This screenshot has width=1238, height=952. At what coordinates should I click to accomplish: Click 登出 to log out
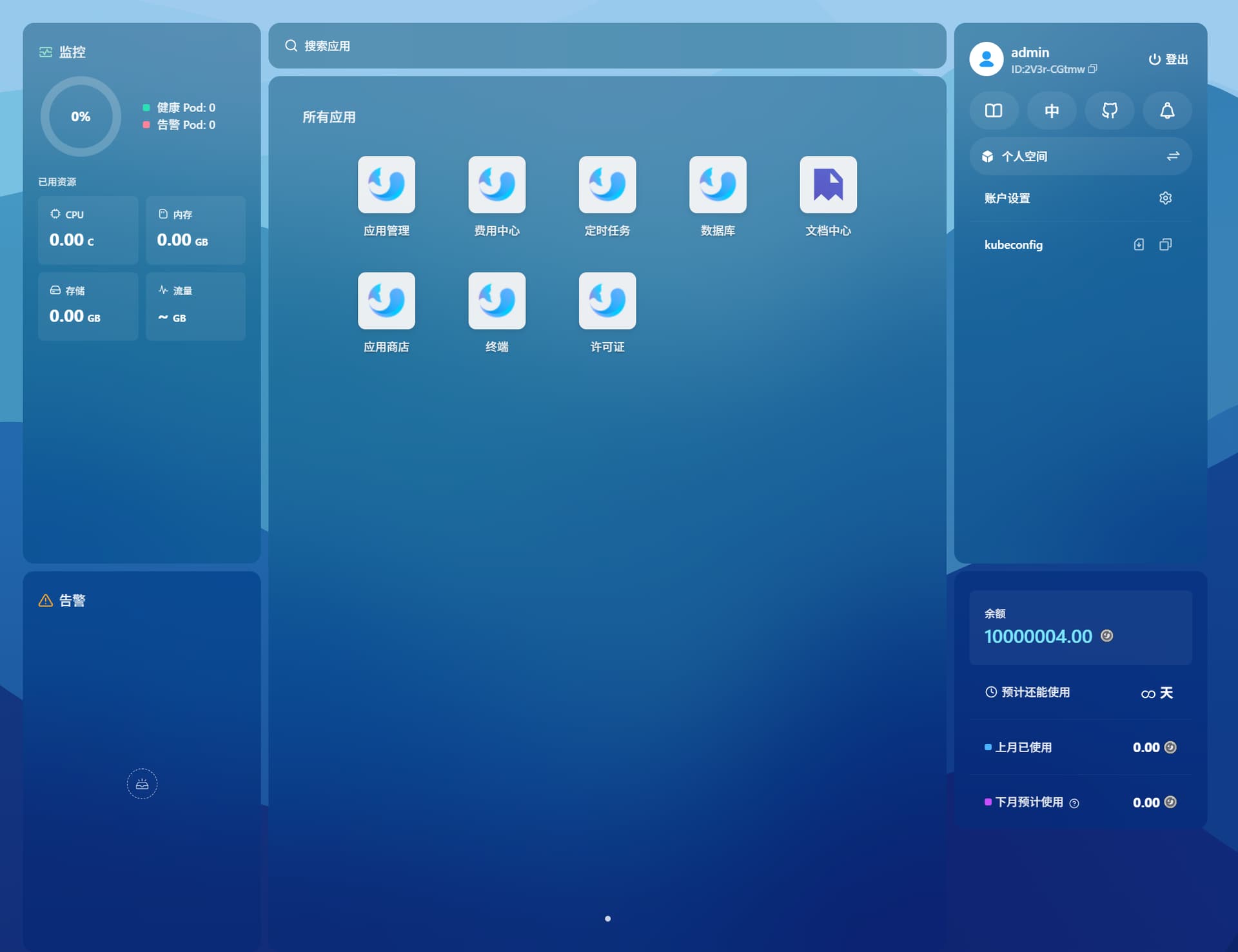click(1168, 59)
